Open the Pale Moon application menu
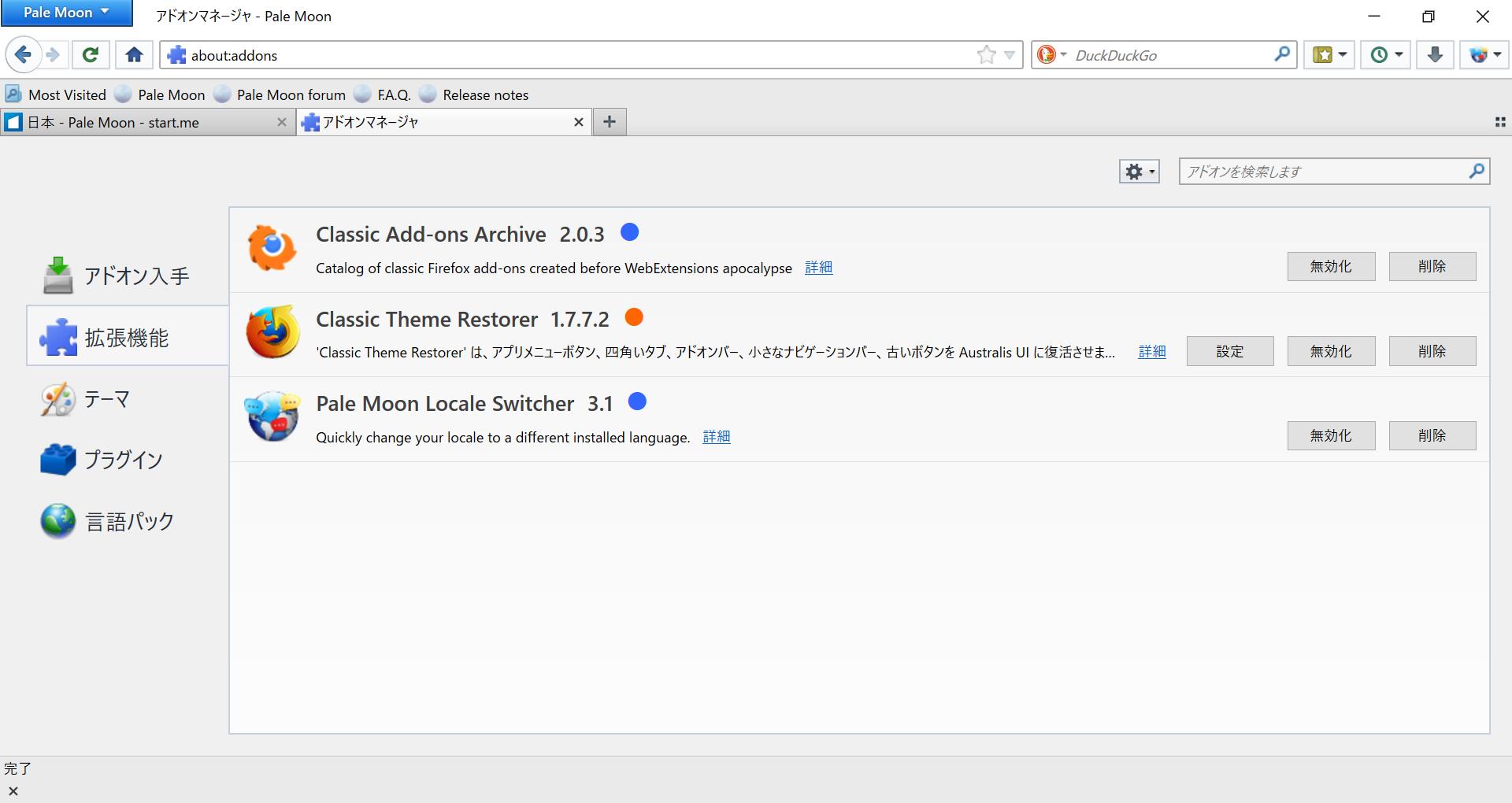The image size is (1512, 803). (66, 13)
